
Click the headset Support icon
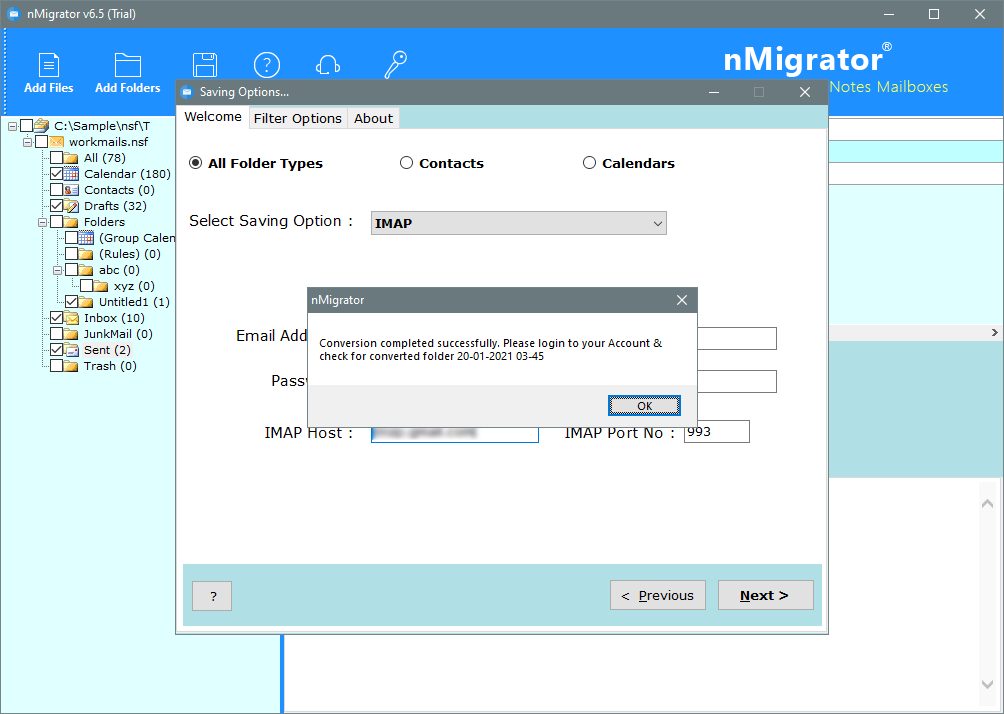[x=328, y=65]
